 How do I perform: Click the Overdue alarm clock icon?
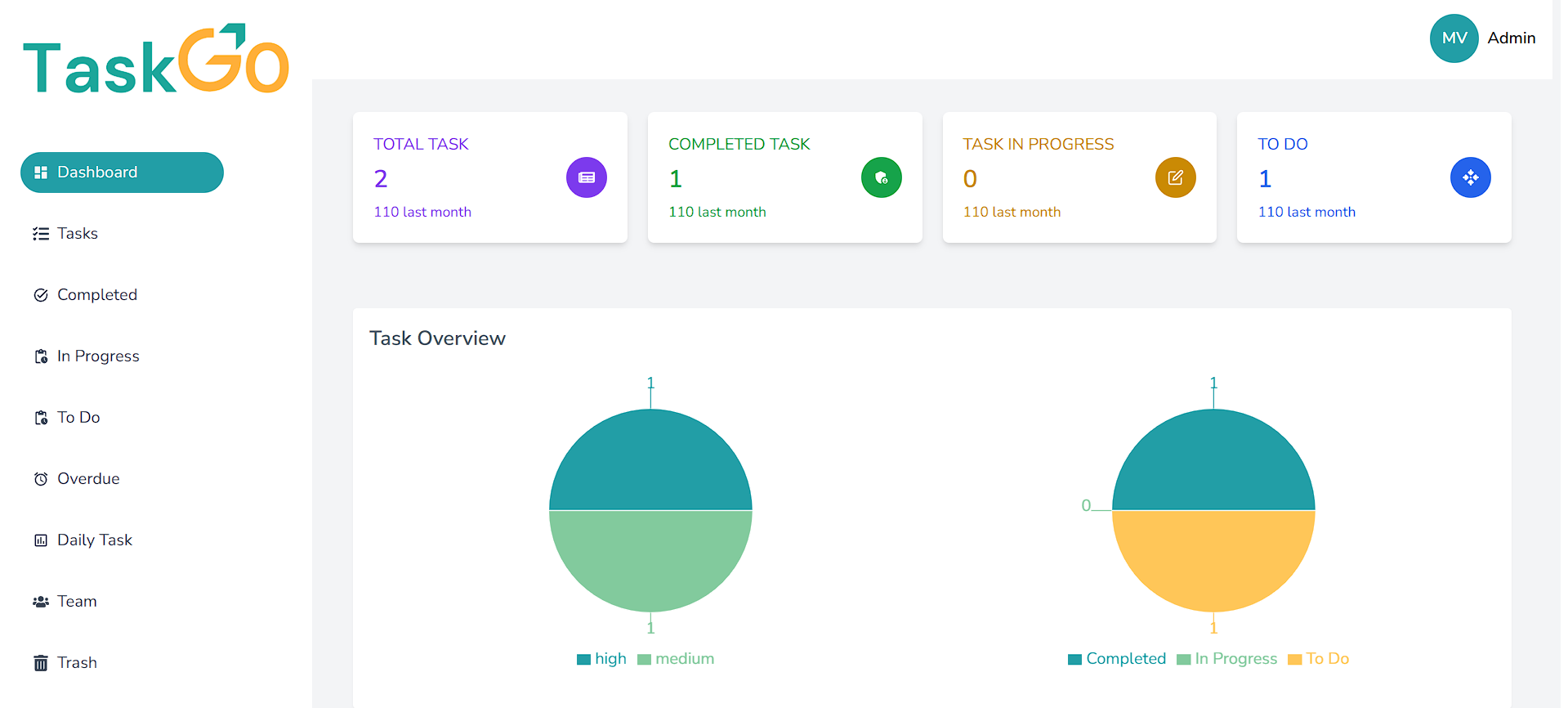[x=41, y=479]
